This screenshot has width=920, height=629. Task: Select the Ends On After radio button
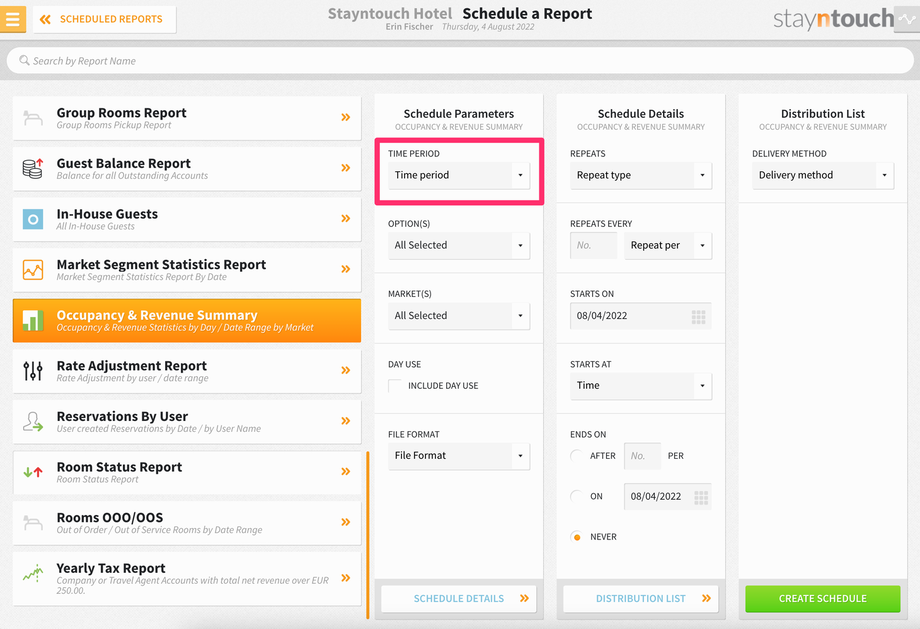577,456
